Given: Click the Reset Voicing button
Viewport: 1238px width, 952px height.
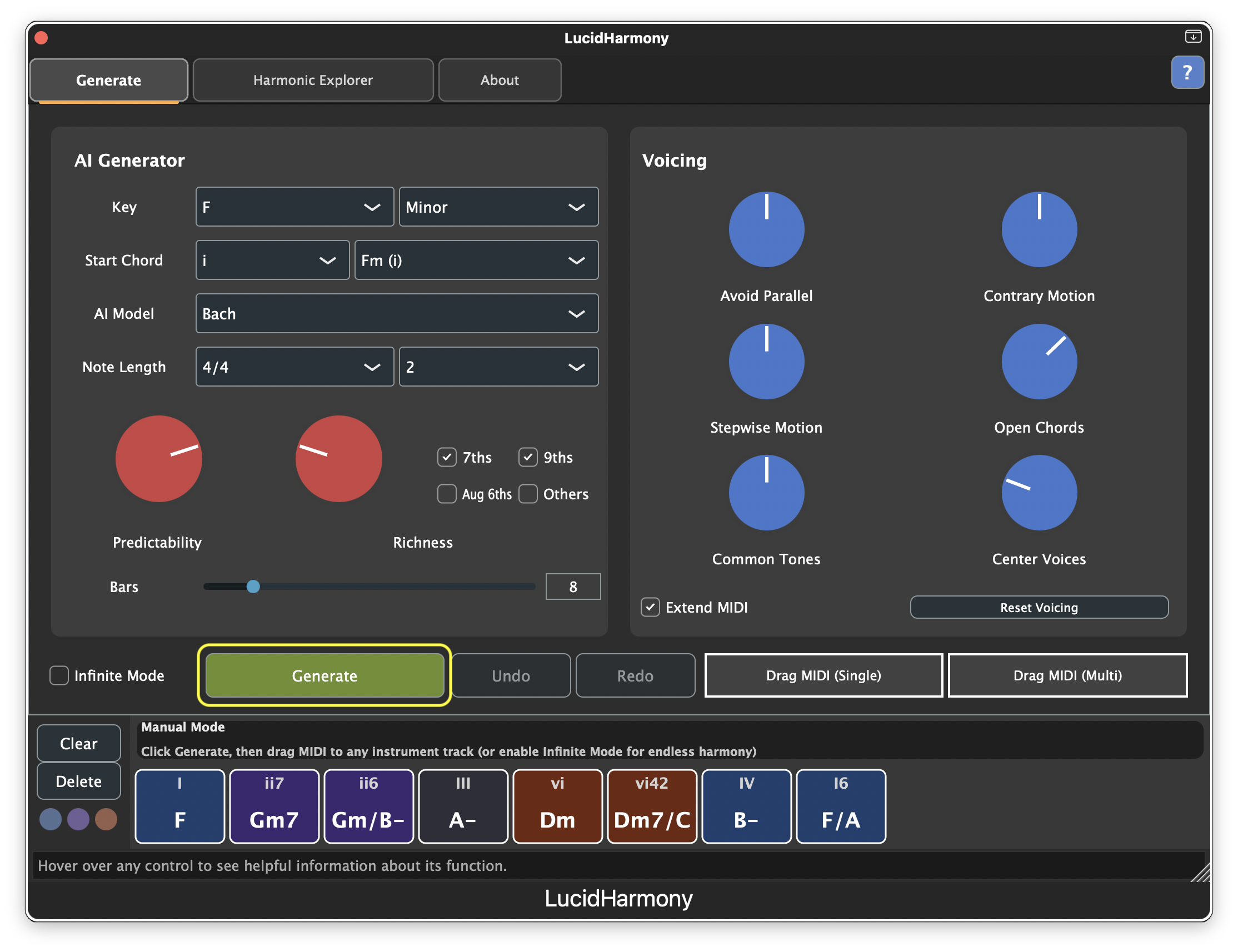Looking at the screenshot, I should [x=1039, y=608].
